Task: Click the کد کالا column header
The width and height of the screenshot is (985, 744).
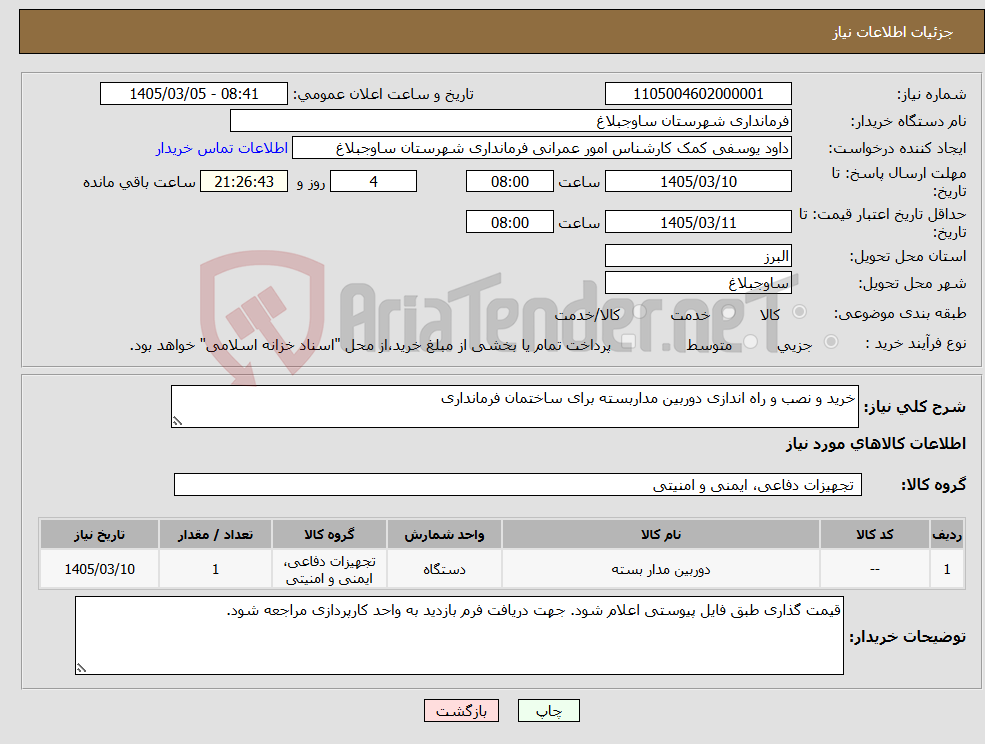Action: [x=874, y=535]
